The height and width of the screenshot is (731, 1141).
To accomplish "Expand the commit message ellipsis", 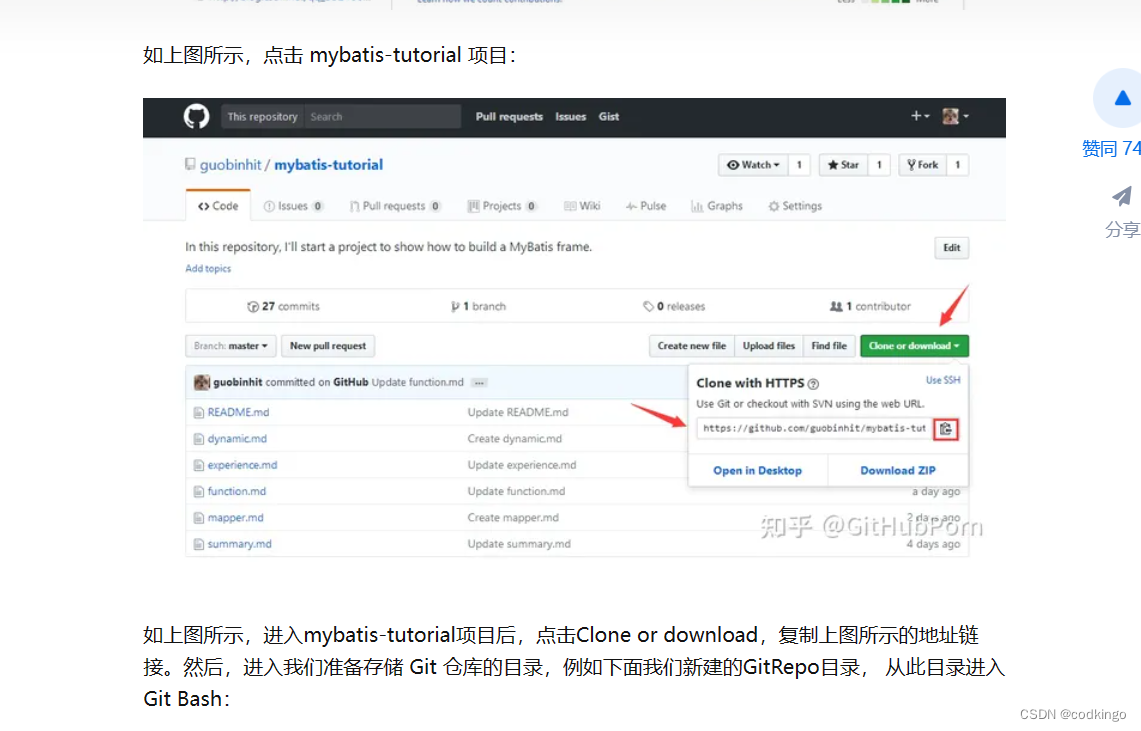I will click(479, 383).
